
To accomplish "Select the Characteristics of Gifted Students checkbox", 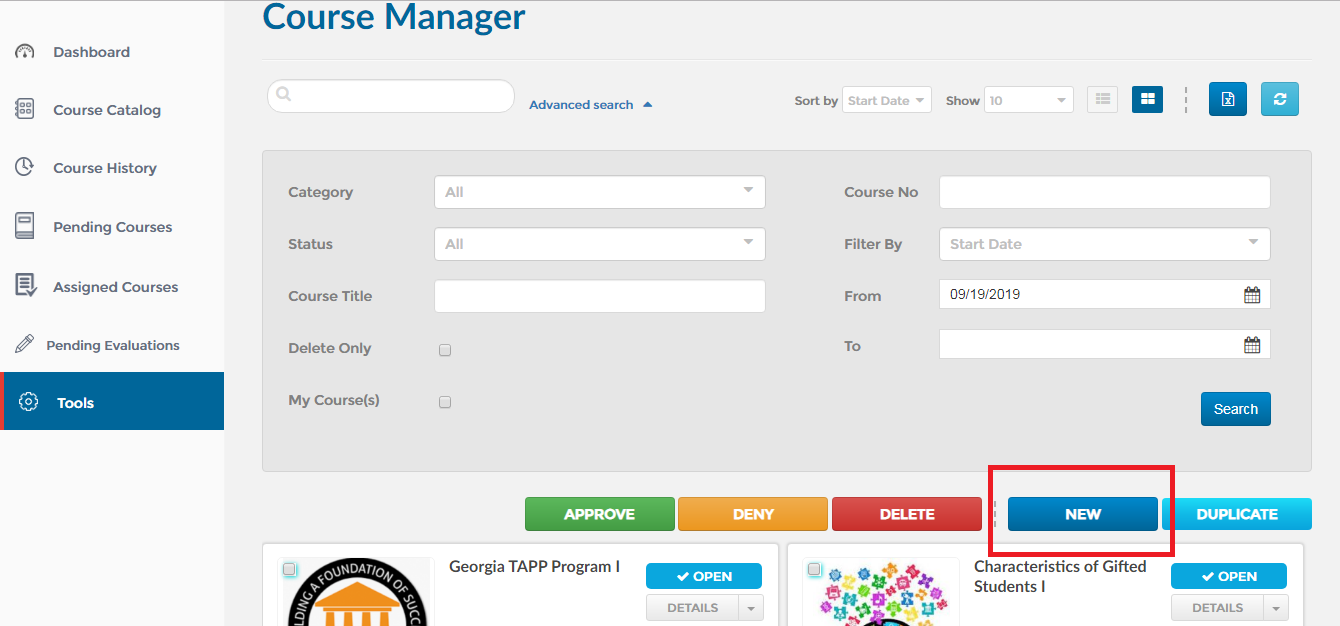I will [814, 569].
